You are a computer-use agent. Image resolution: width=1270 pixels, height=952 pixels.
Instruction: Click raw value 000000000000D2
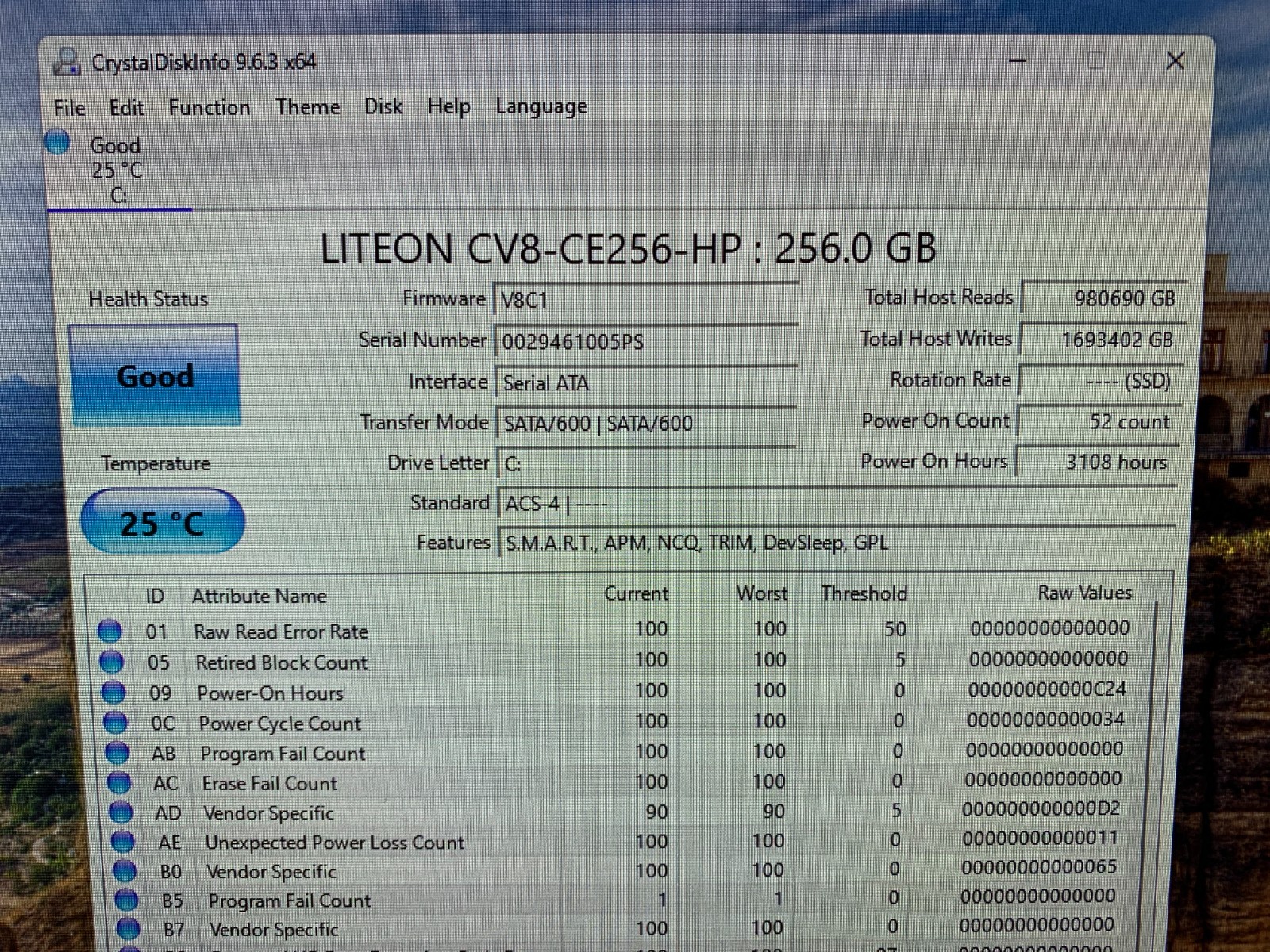tap(1041, 809)
